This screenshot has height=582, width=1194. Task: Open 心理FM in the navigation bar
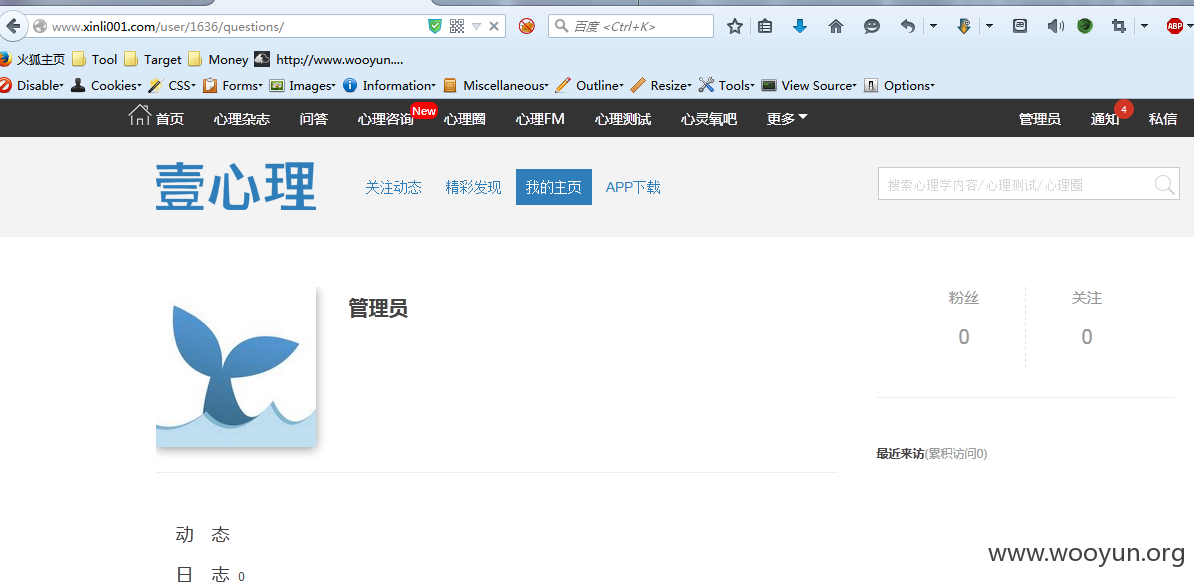(540, 119)
